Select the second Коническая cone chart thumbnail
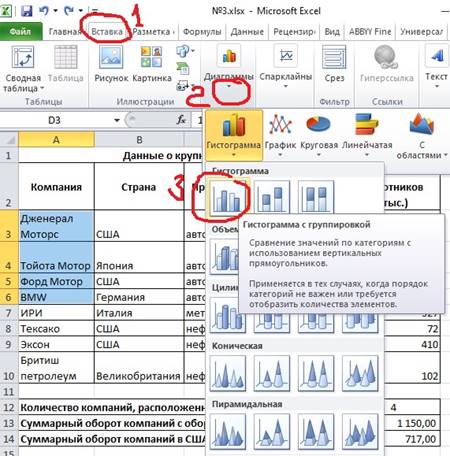Screen dimensions: 450x456 272,373
